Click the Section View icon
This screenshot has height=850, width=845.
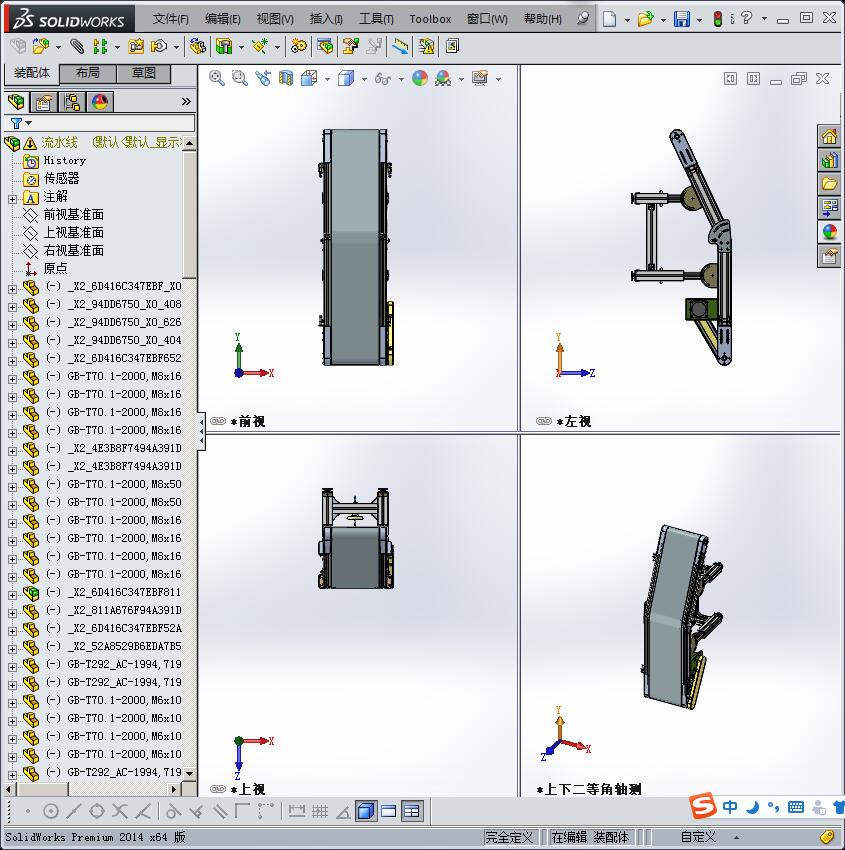(x=286, y=78)
